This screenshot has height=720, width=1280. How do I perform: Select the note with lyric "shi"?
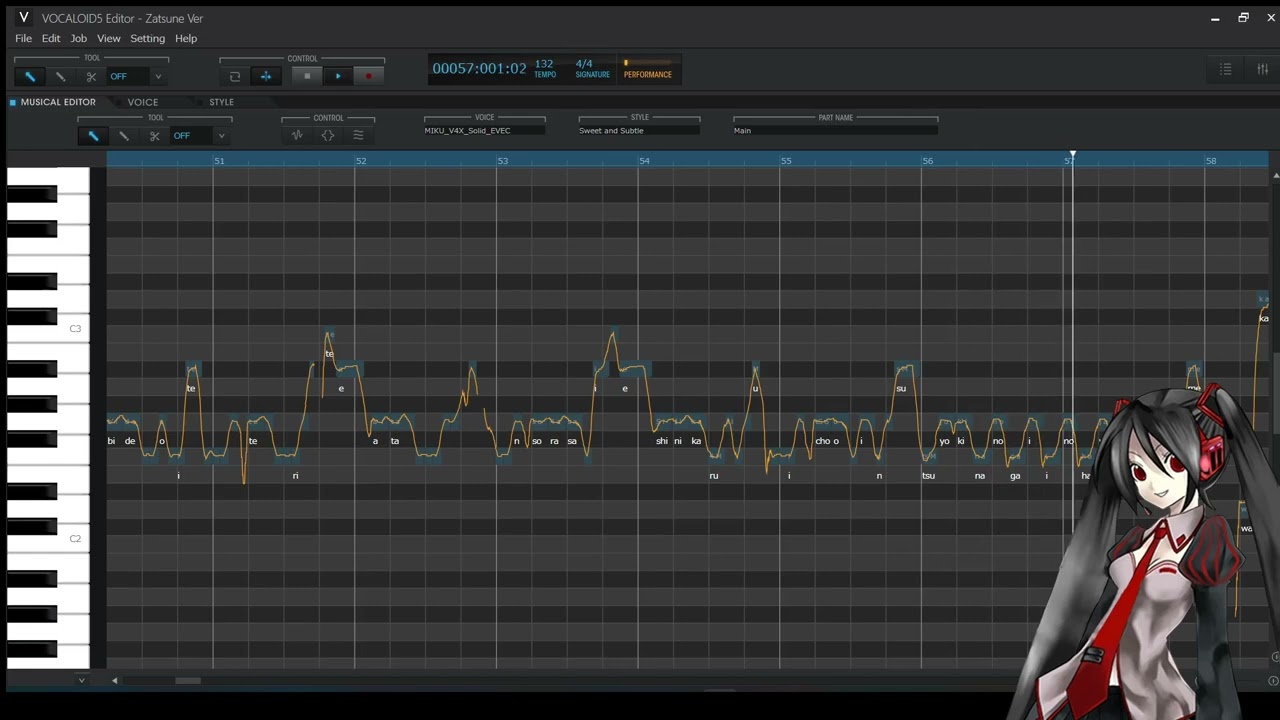coord(662,441)
